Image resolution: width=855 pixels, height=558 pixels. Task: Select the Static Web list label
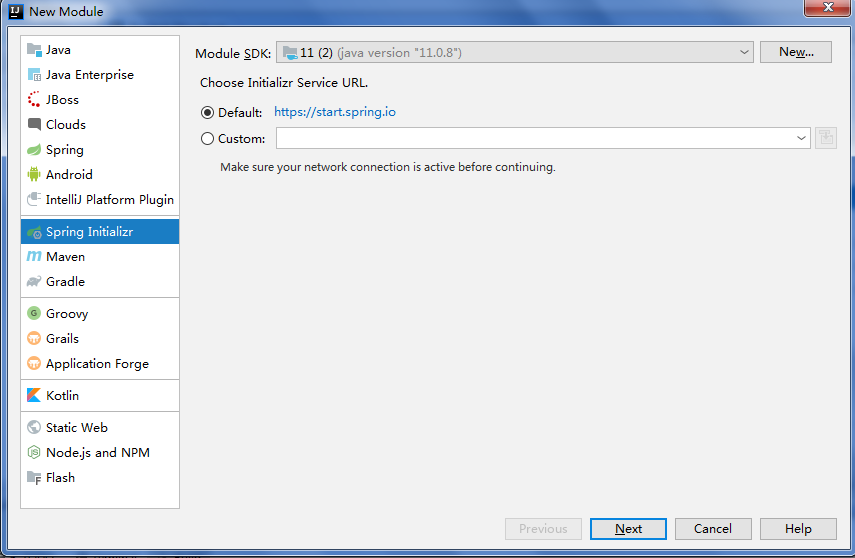tap(77, 428)
